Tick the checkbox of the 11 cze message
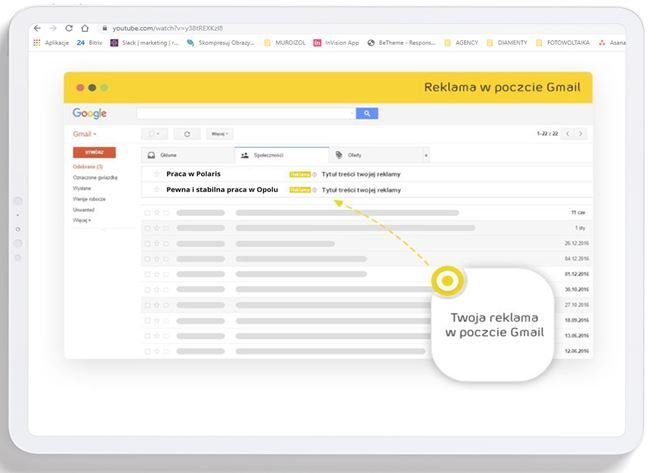657x473 pixels. click(x=147, y=213)
